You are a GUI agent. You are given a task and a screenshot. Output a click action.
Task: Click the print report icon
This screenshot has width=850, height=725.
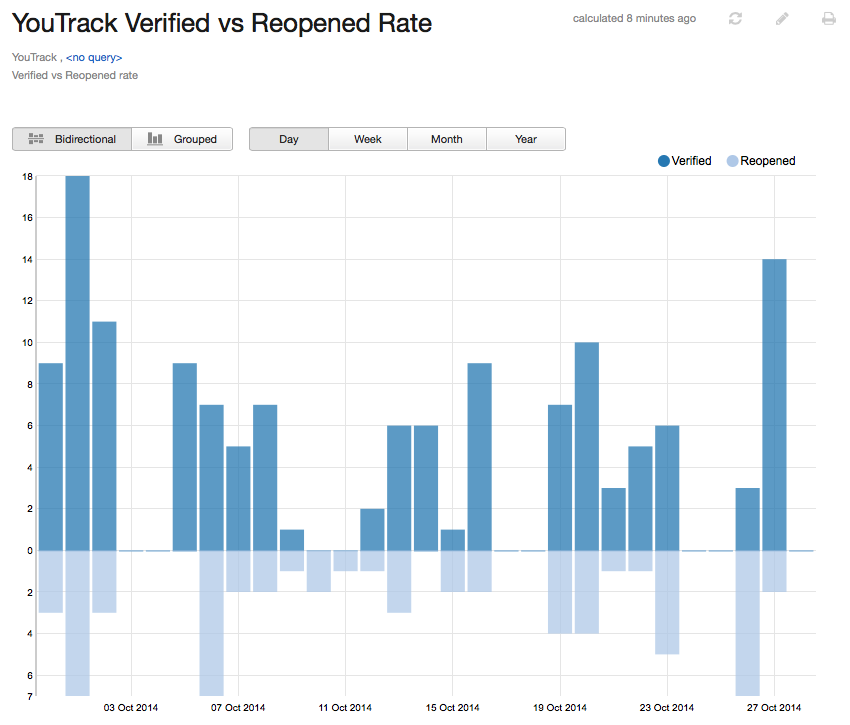click(x=828, y=18)
